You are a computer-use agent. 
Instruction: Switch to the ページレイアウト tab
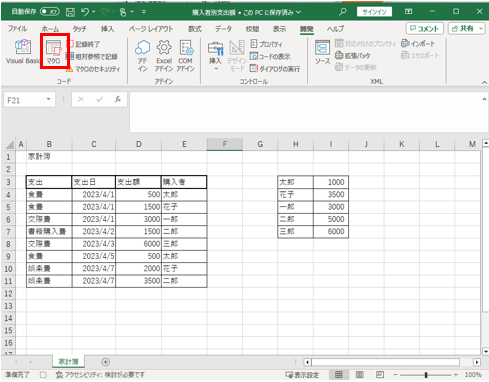151,29
